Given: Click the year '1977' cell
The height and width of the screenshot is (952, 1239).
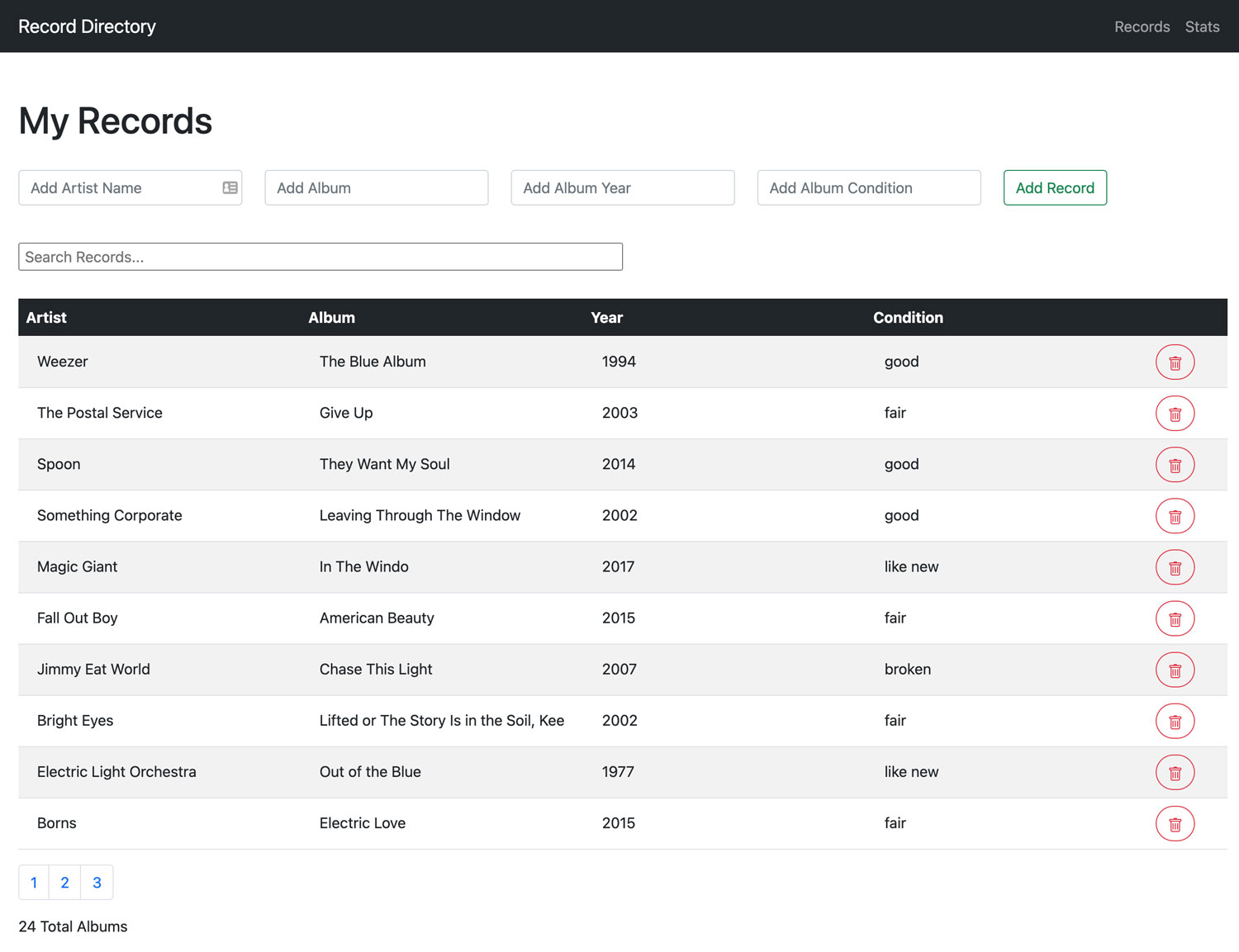Looking at the screenshot, I should [x=618, y=771].
